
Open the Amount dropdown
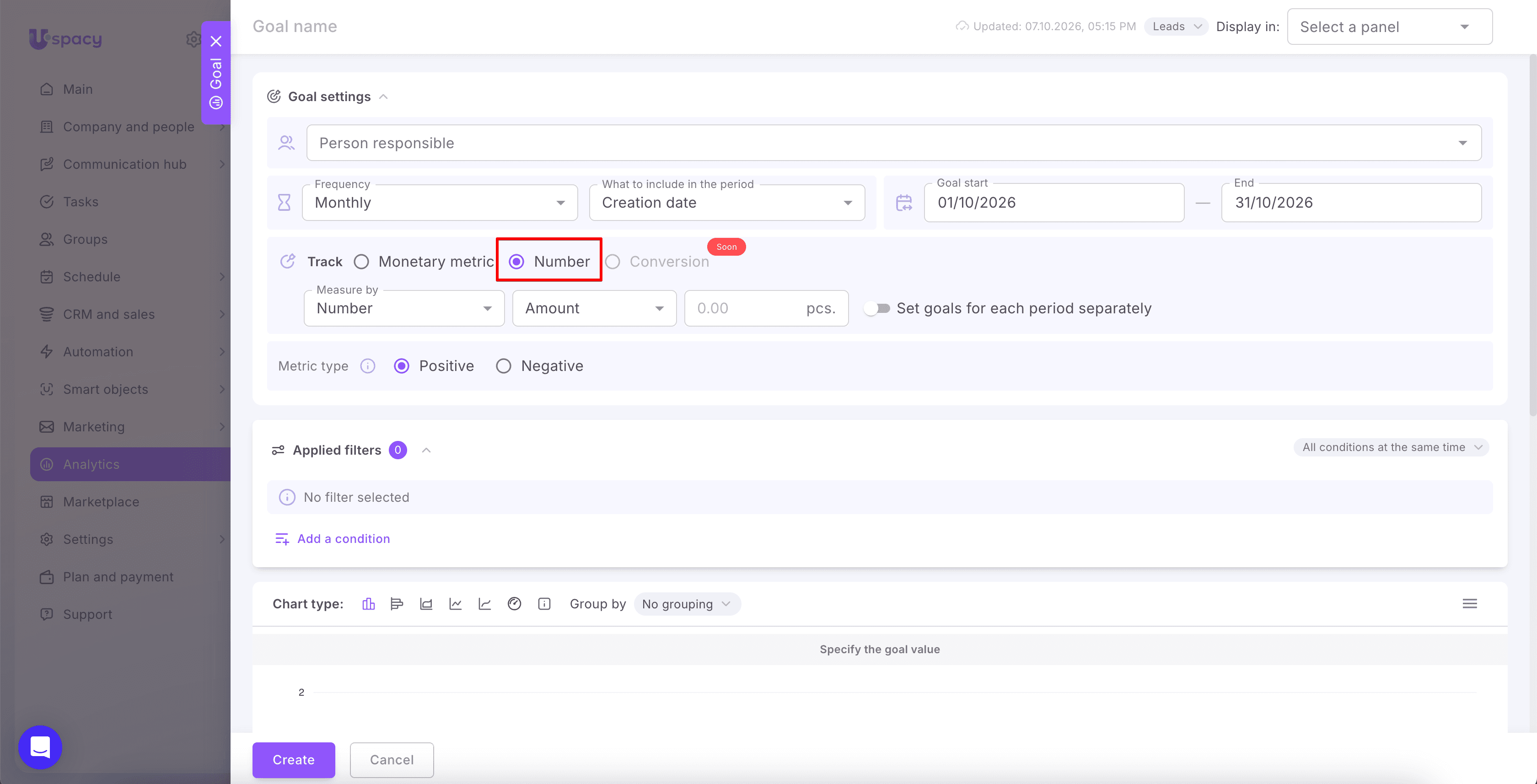click(x=594, y=308)
